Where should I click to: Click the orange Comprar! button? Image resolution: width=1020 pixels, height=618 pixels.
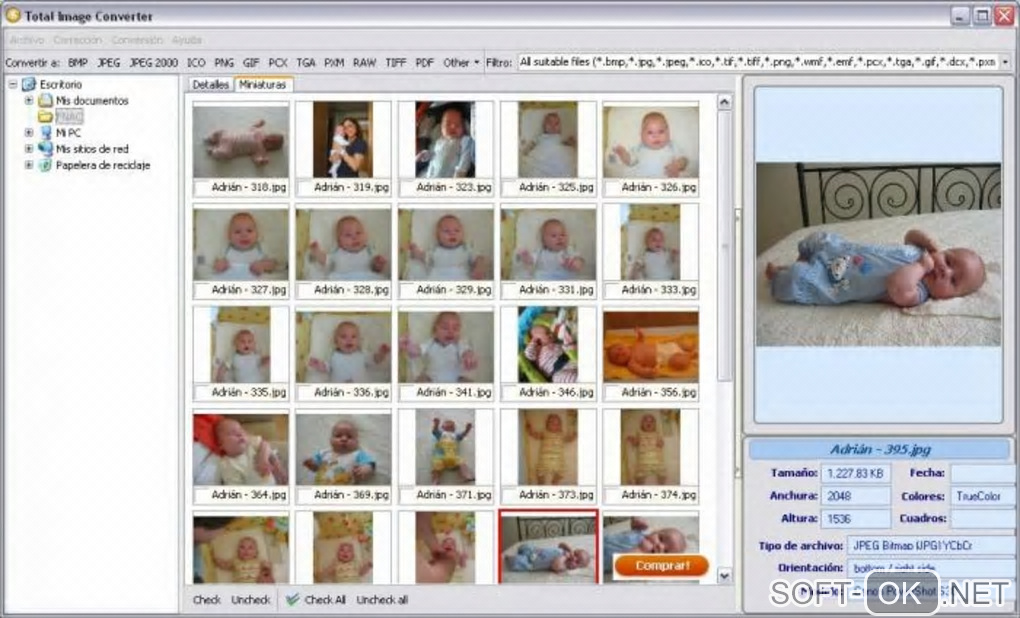(x=662, y=565)
